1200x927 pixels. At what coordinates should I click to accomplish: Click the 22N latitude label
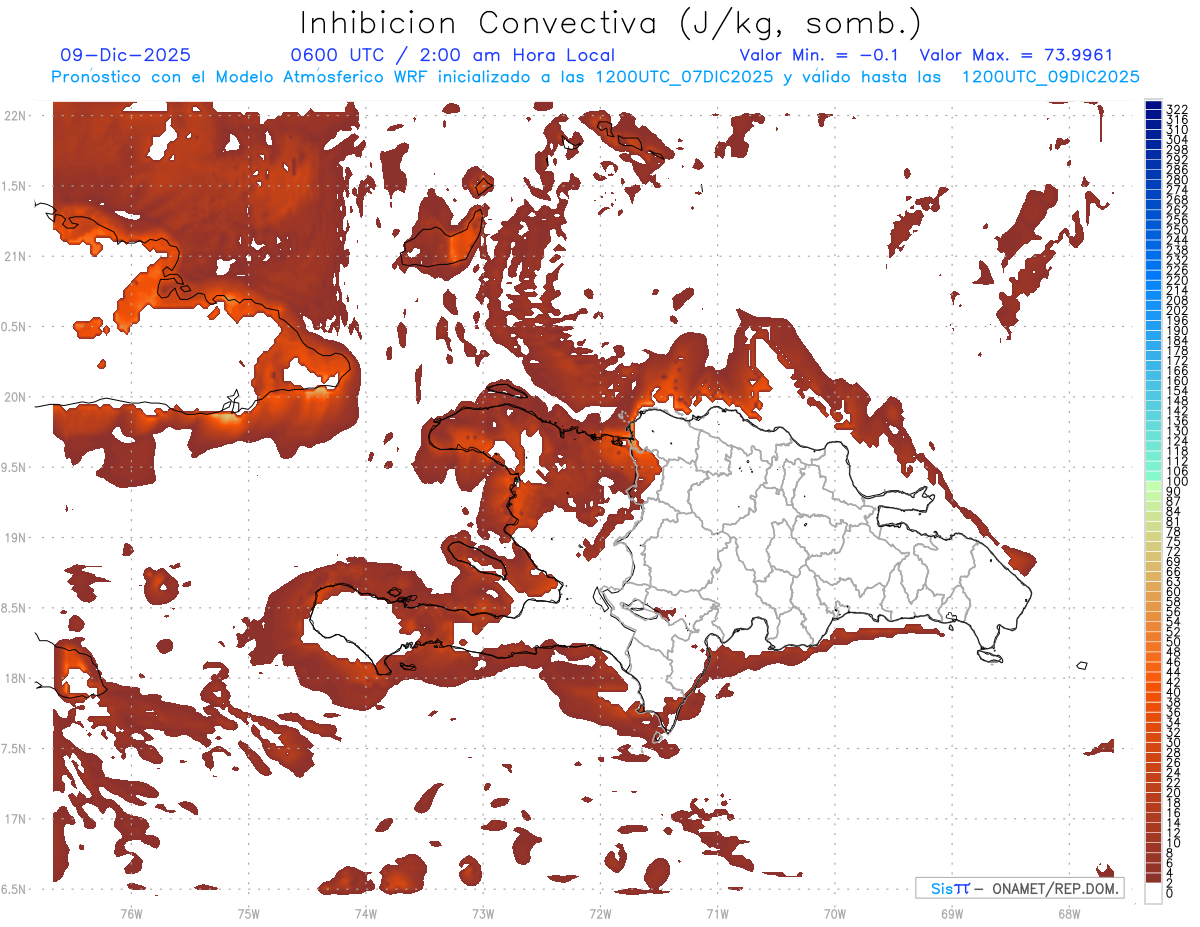pyautogui.click(x=15, y=115)
